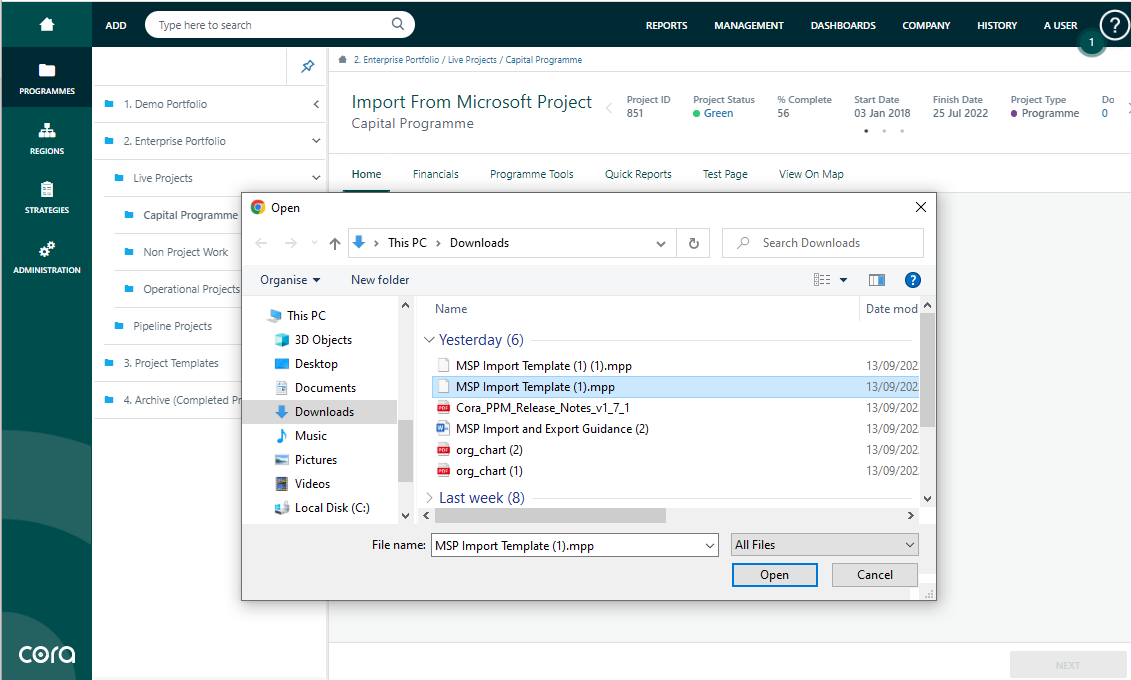Sort by Name column header
The height and width of the screenshot is (680, 1131).
tap(451, 309)
